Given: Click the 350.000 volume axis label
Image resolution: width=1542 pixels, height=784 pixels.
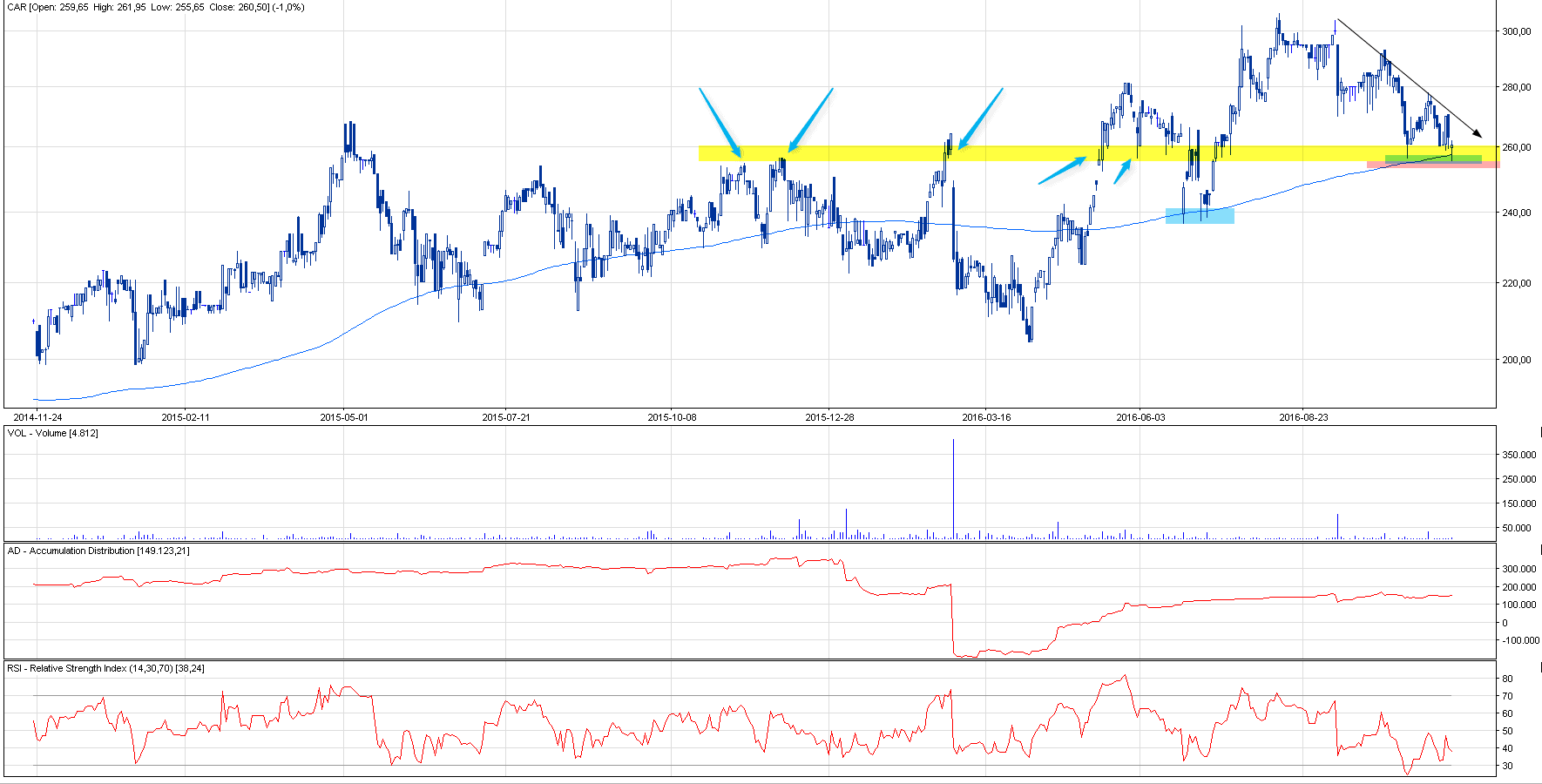Looking at the screenshot, I should 1518,455.
